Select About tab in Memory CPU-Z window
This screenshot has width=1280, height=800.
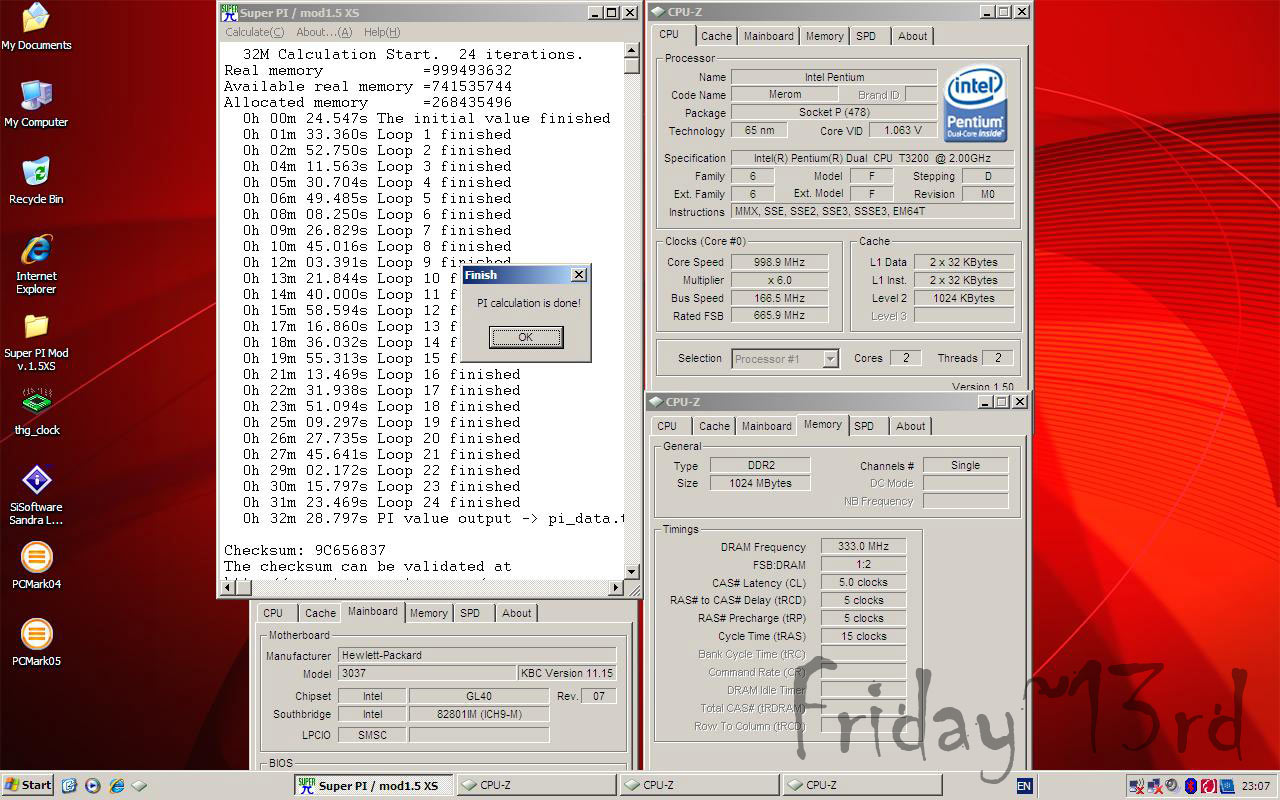pos(910,426)
